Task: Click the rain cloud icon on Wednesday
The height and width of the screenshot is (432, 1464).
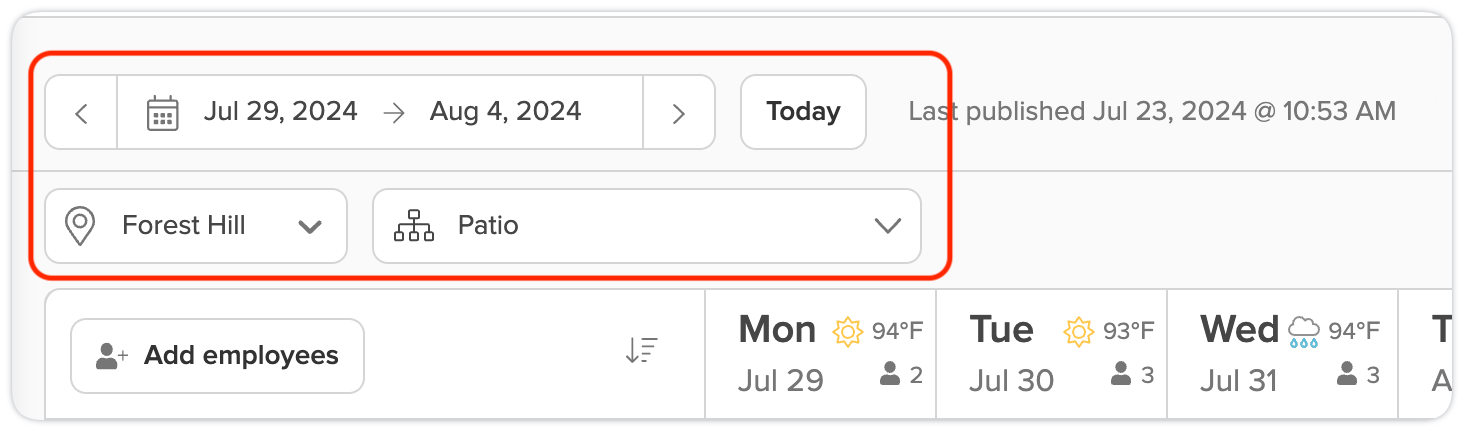Action: (x=1303, y=332)
